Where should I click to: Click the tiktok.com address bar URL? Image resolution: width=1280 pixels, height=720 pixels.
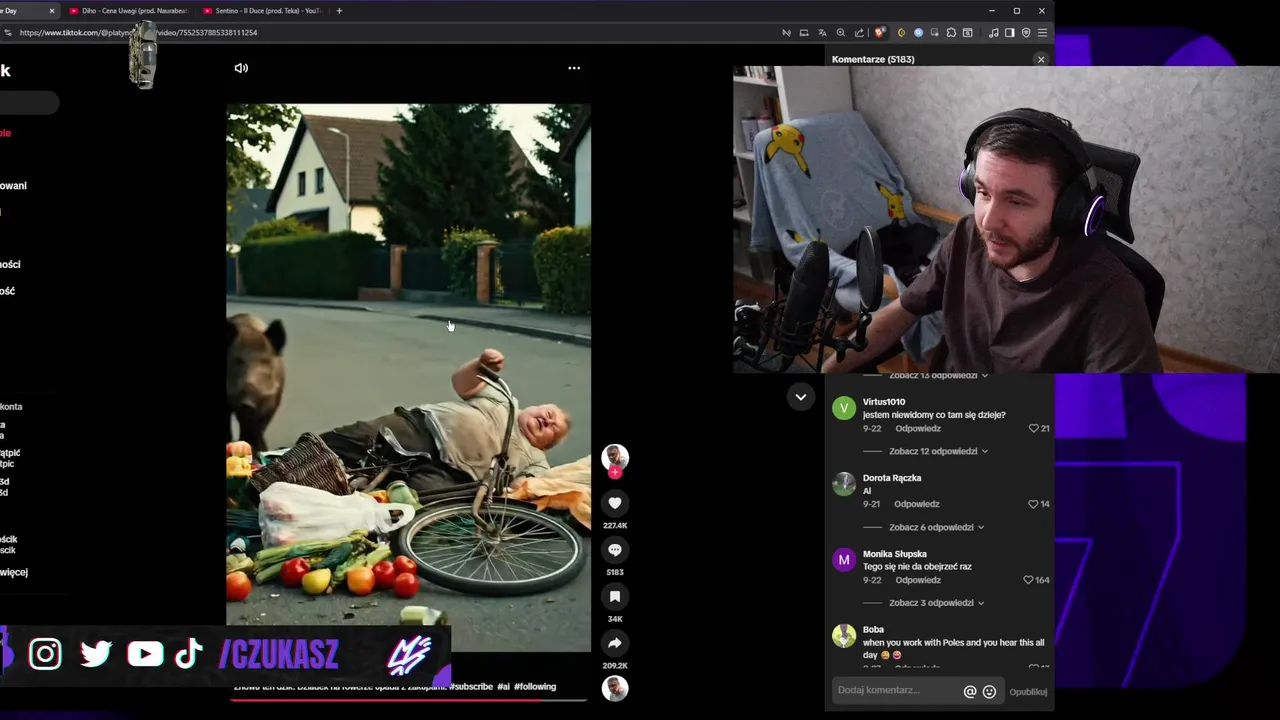pyautogui.click(x=138, y=32)
